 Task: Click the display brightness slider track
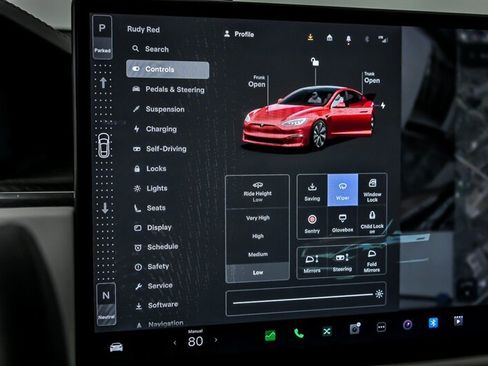[303, 299]
